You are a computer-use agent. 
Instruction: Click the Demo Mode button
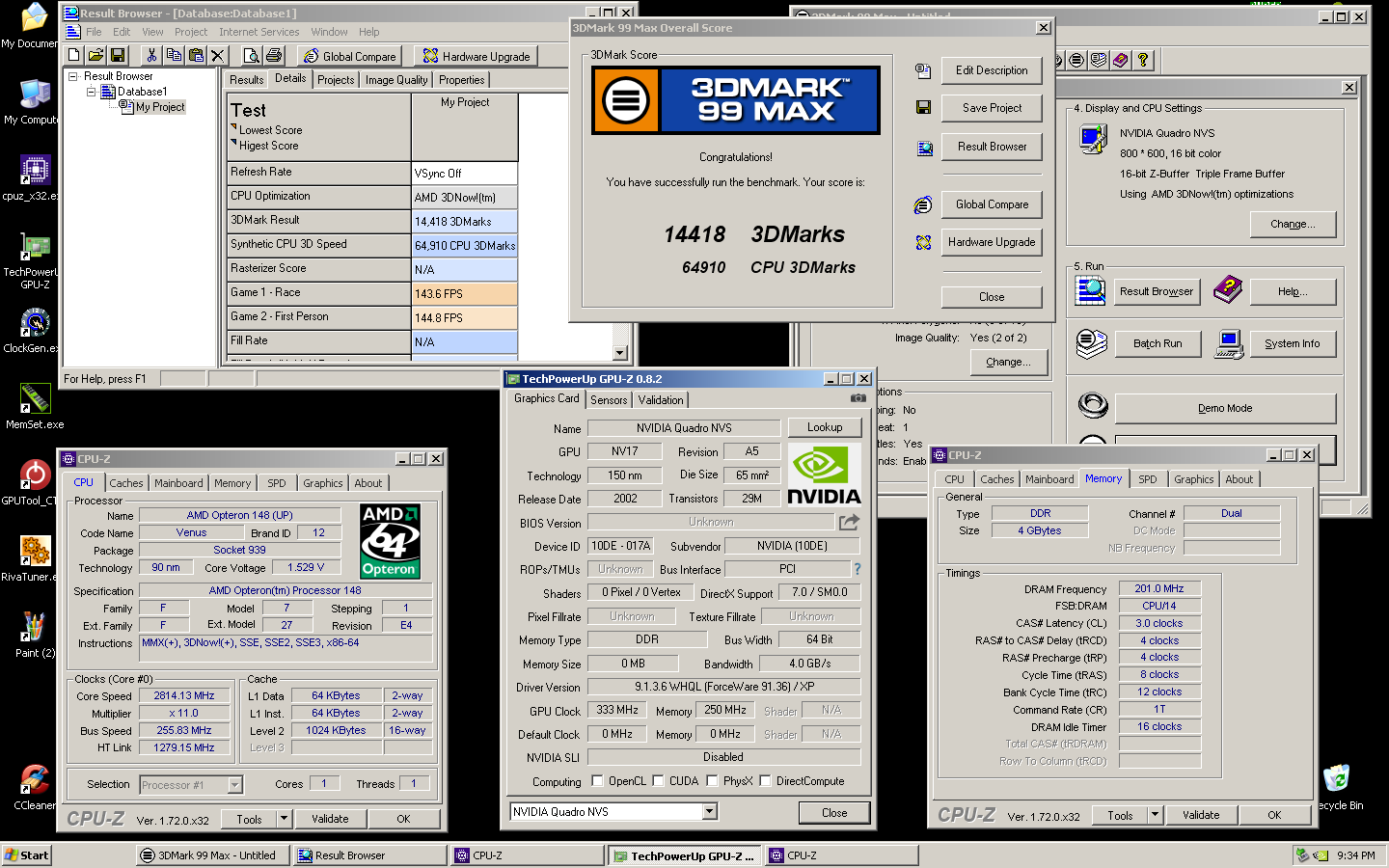pyautogui.click(x=1225, y=408)
